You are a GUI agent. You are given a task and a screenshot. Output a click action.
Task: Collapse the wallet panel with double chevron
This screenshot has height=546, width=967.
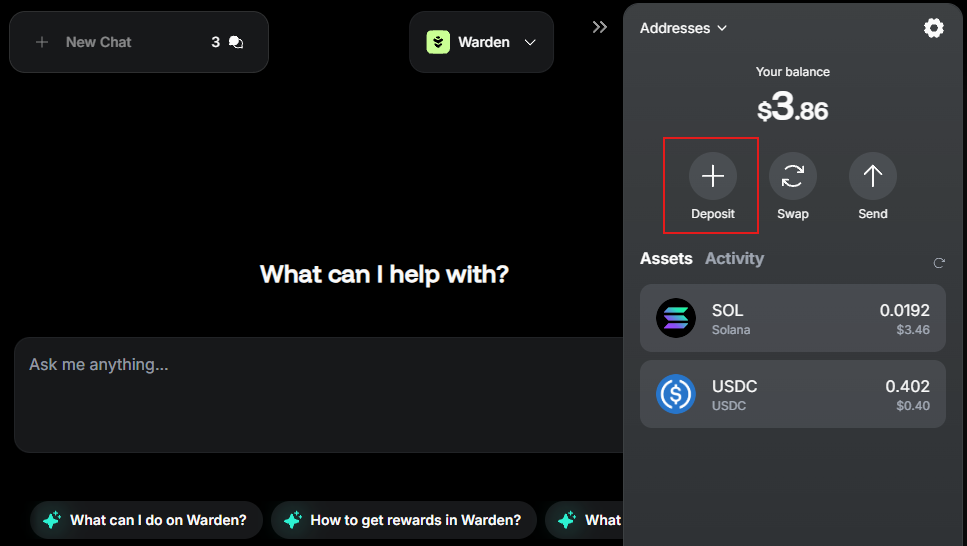pos(599,27)
